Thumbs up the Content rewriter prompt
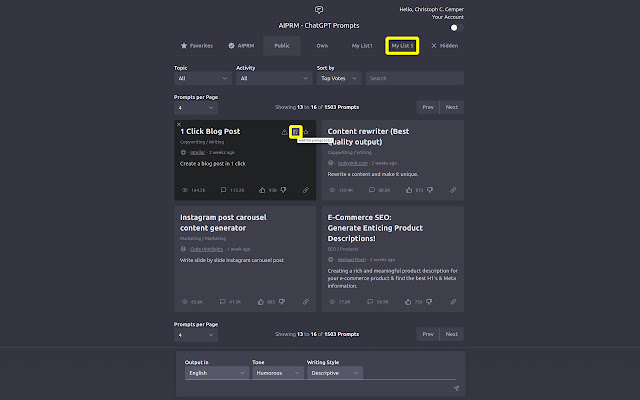640x400 pixels. click(409, 190)
